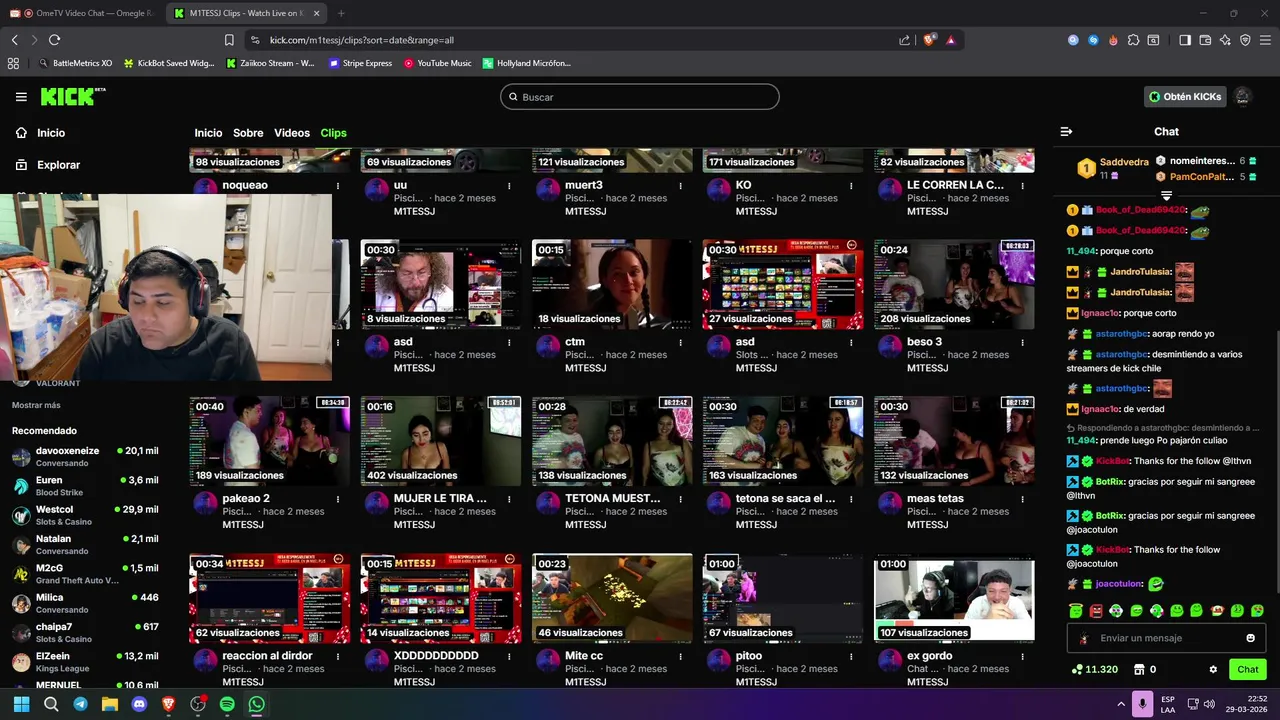
Task: Show hidden system tray icons
Action: (1121, 704)
